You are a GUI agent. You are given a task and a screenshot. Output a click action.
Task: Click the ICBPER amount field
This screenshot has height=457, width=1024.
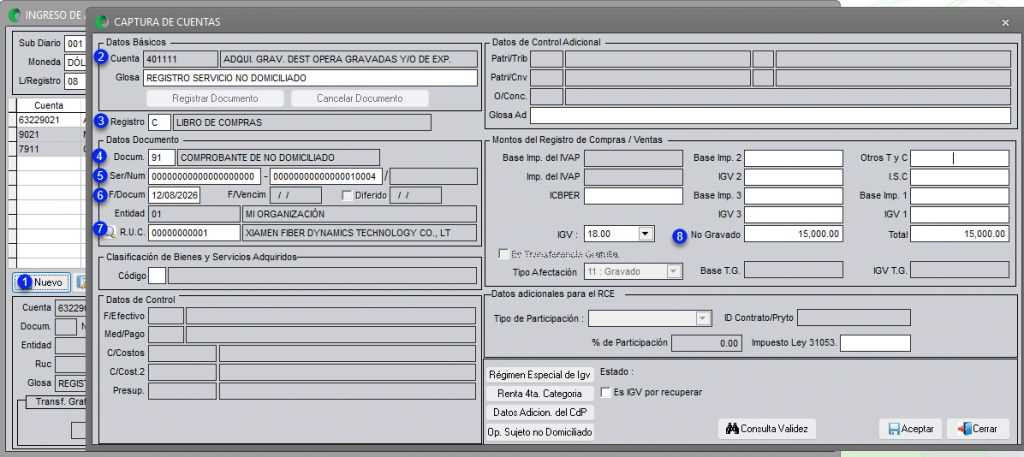(x=633, y=196)
